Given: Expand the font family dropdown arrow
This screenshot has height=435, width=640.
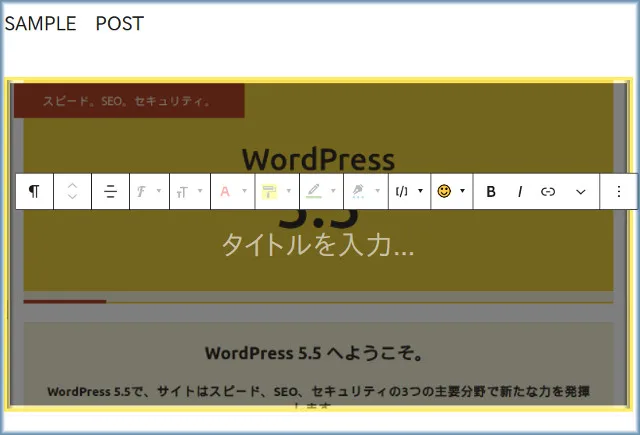Looking at the screenshot, I should [x=159, y=191].
